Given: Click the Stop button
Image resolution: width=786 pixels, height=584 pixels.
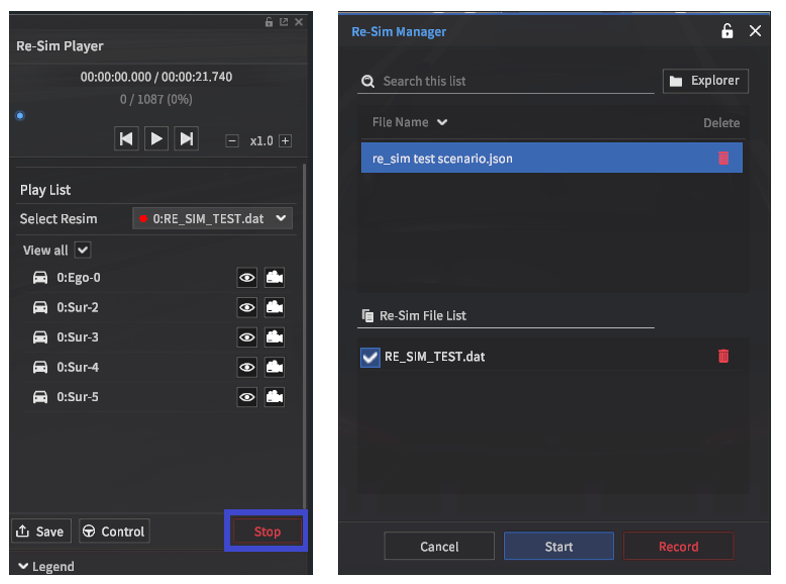Looking at the screenshot, I should pos(267,531).
